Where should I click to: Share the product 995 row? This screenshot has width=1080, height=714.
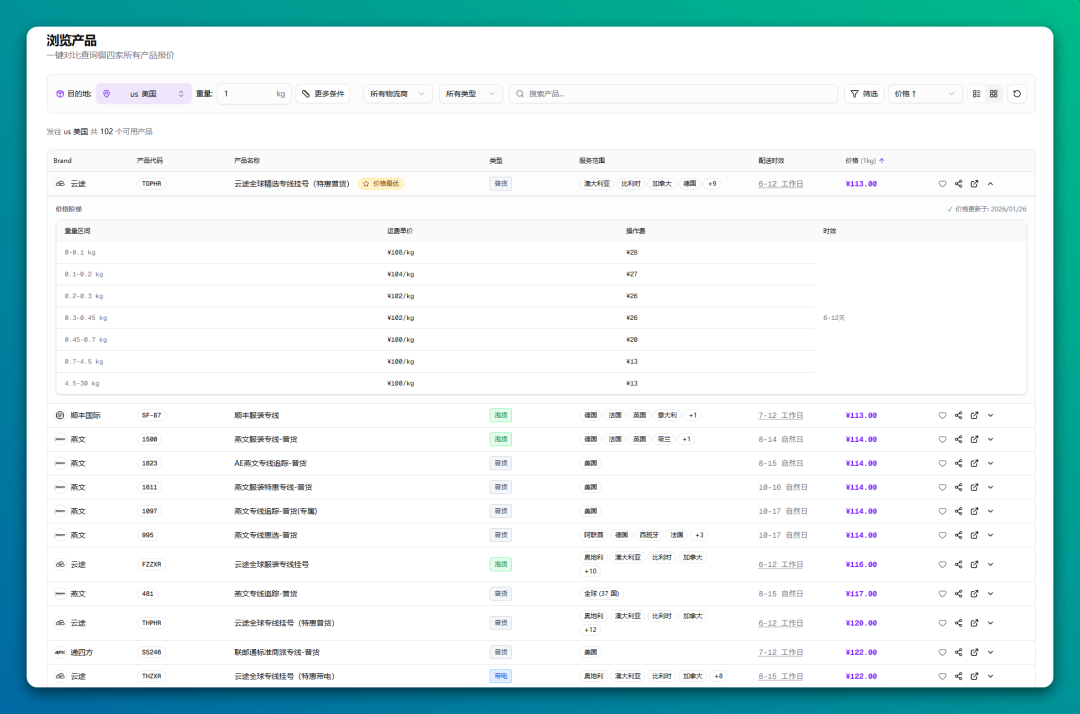pos(958,535)
